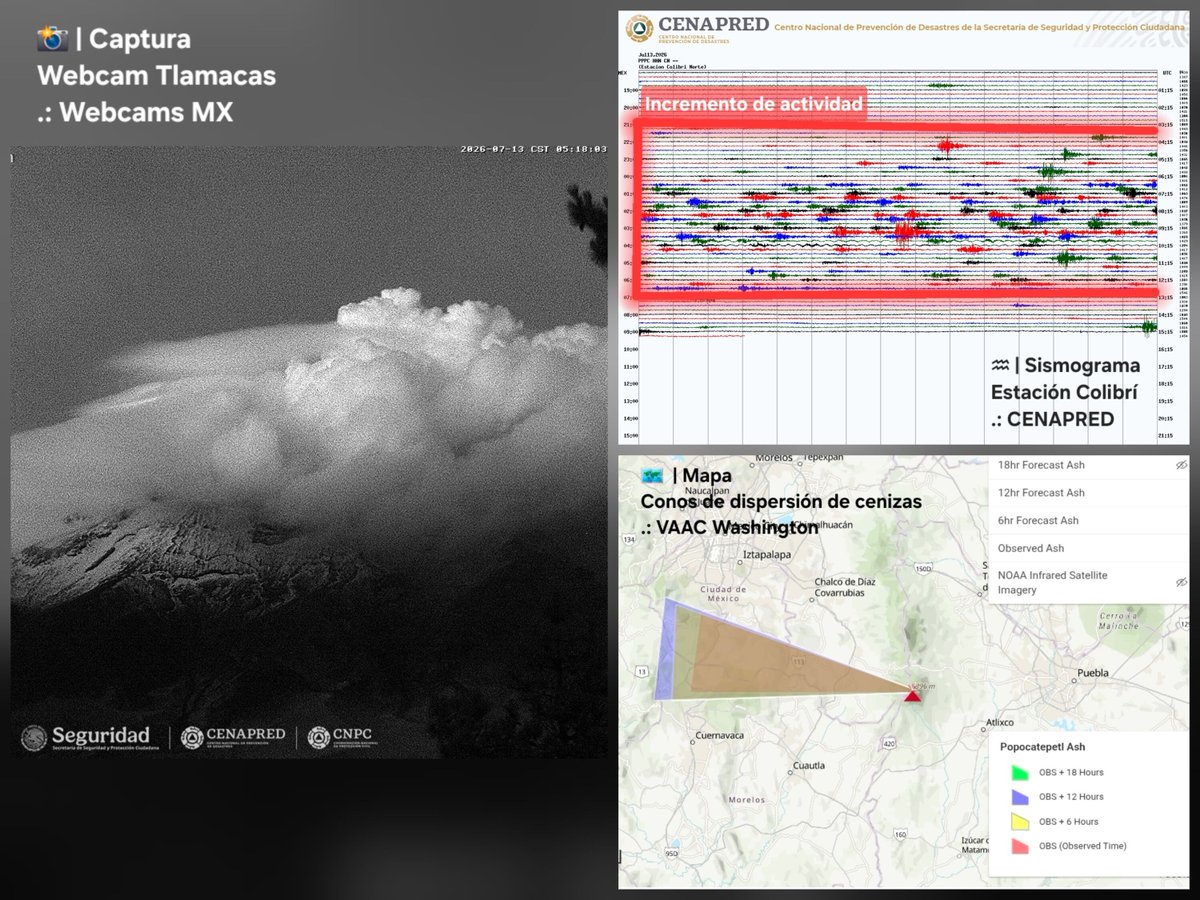1200x900 pixels.
Task: Click the CENAPRED title in seismogram header
Action: 715,24
